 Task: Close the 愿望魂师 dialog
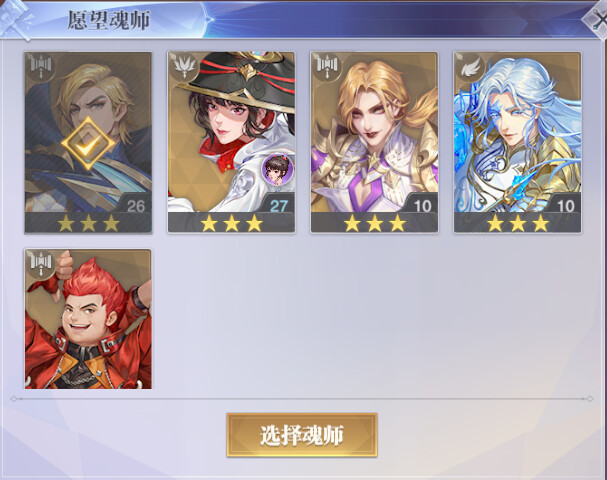(x=598, y=19)
